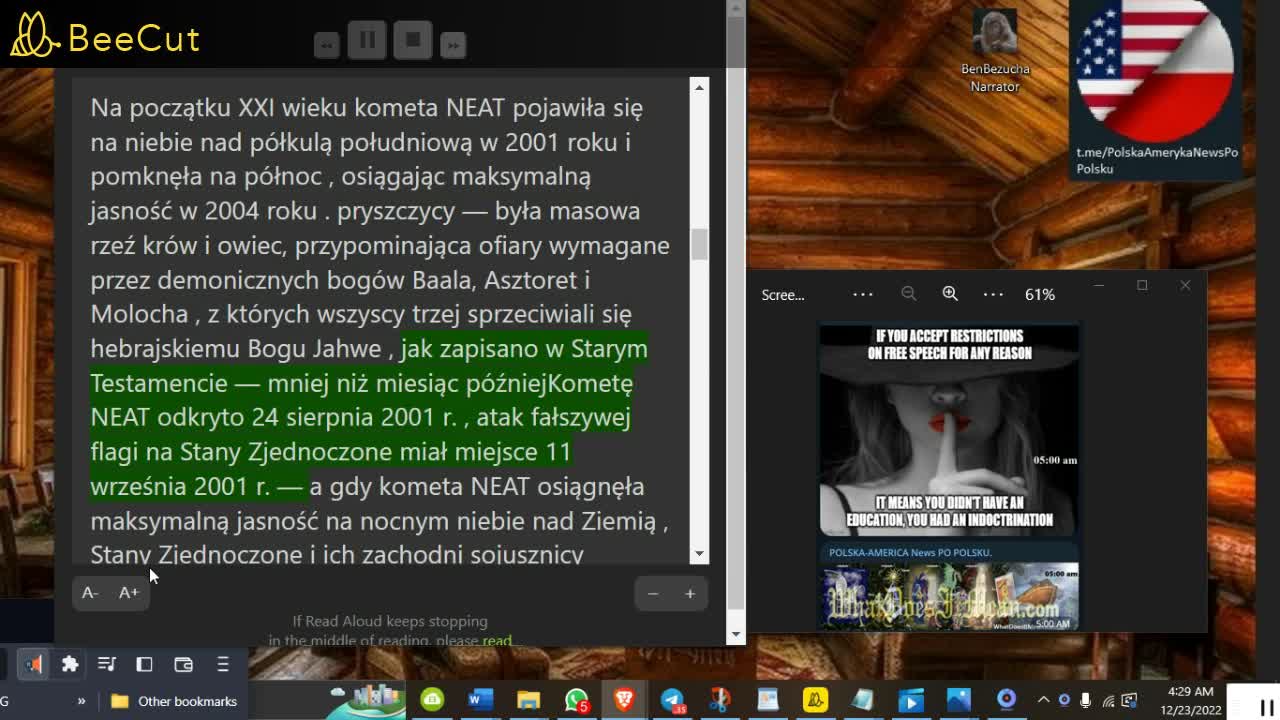Open the browser hamburger menu
The height and width of the screenshot is (720, 1280).
223,664
